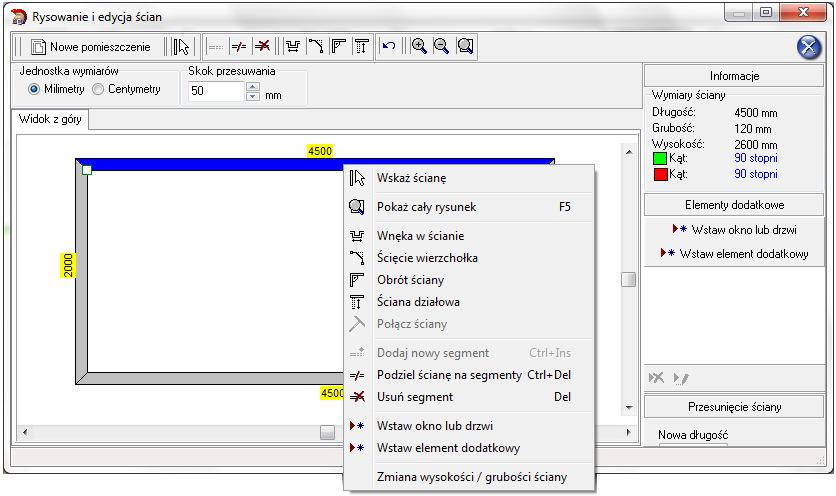The width and height of the screenshot is (836, 496).
Task: Choose Obrót ściany menu entry
Action: pyautogui.click(x=469, y=280)
